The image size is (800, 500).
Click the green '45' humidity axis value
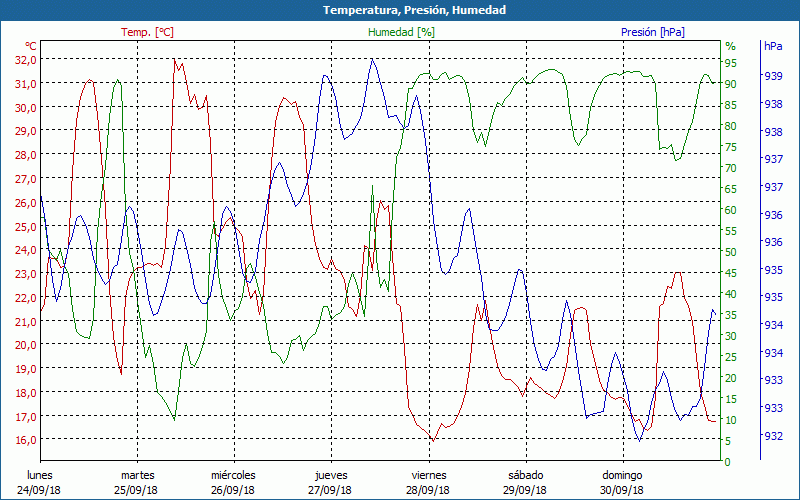click(731, 273)
